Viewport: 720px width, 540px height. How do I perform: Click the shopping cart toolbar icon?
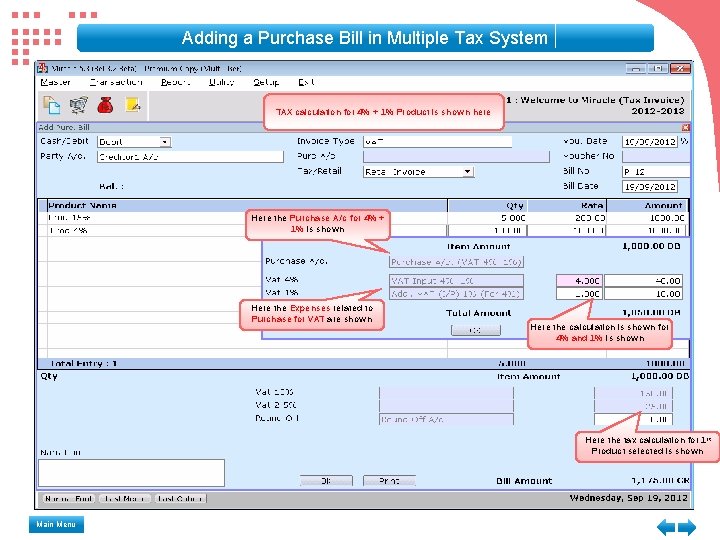pyautogui.click(x=79, y=105)
